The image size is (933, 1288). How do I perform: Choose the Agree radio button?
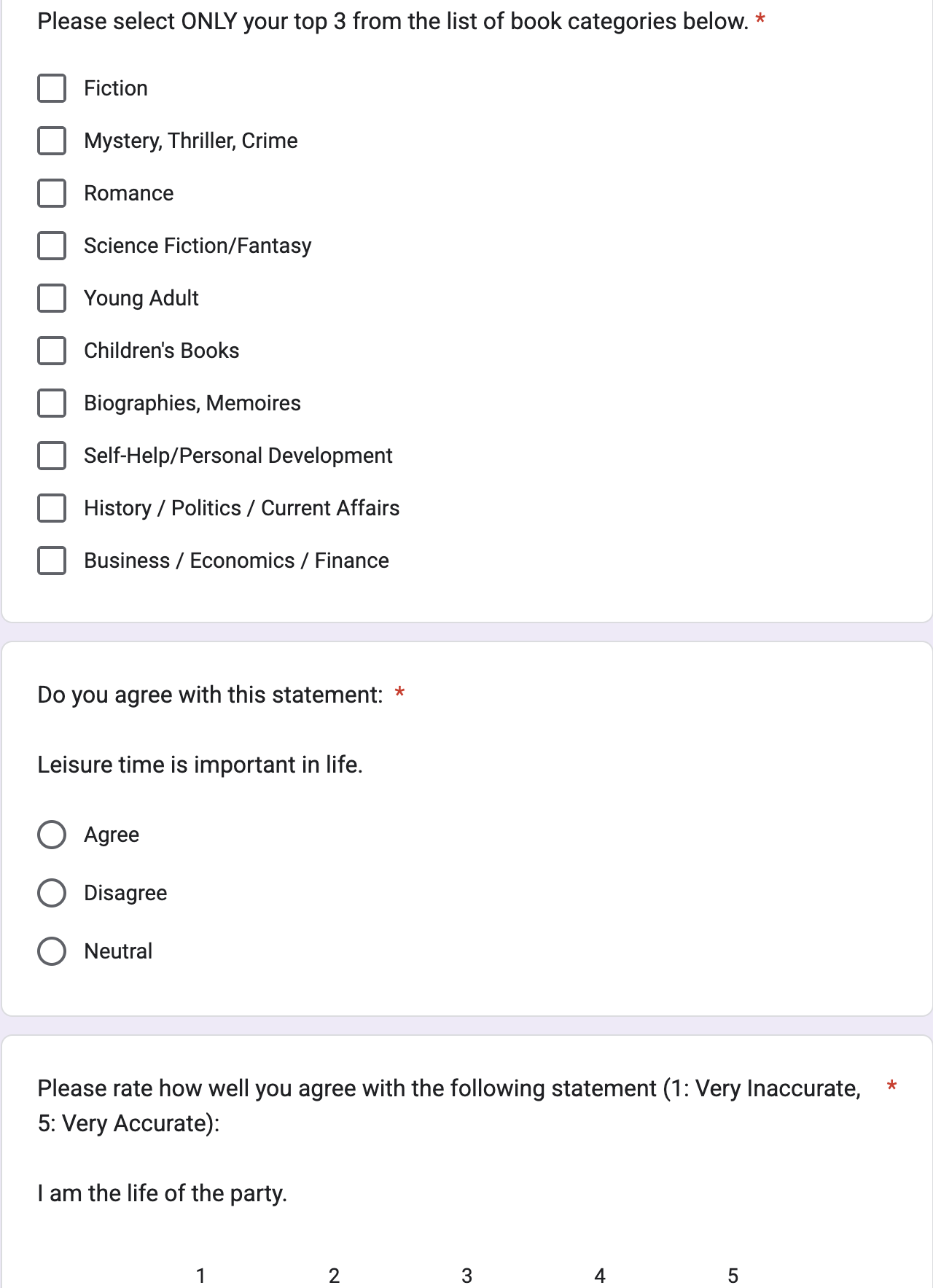click(52, 835)
